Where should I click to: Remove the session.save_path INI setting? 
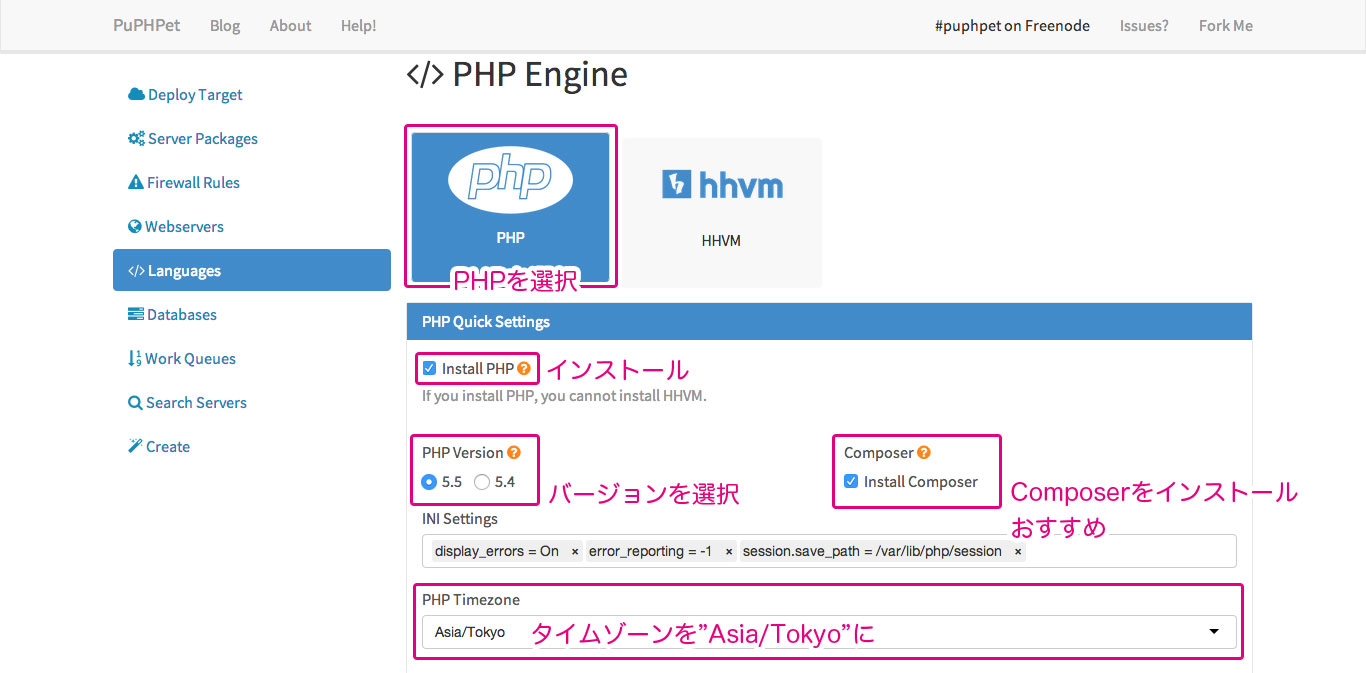pos(1018,552)
